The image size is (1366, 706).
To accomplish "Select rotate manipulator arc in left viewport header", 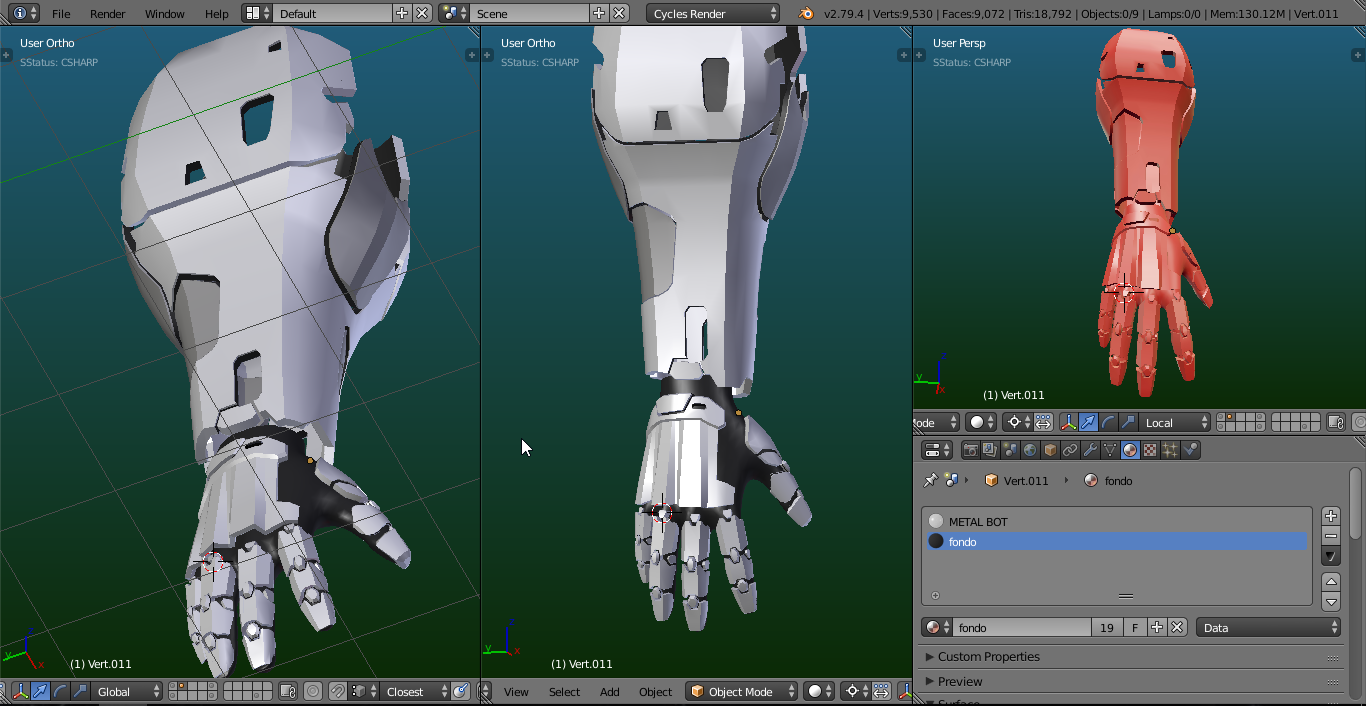I will click(x=60, y=691).
